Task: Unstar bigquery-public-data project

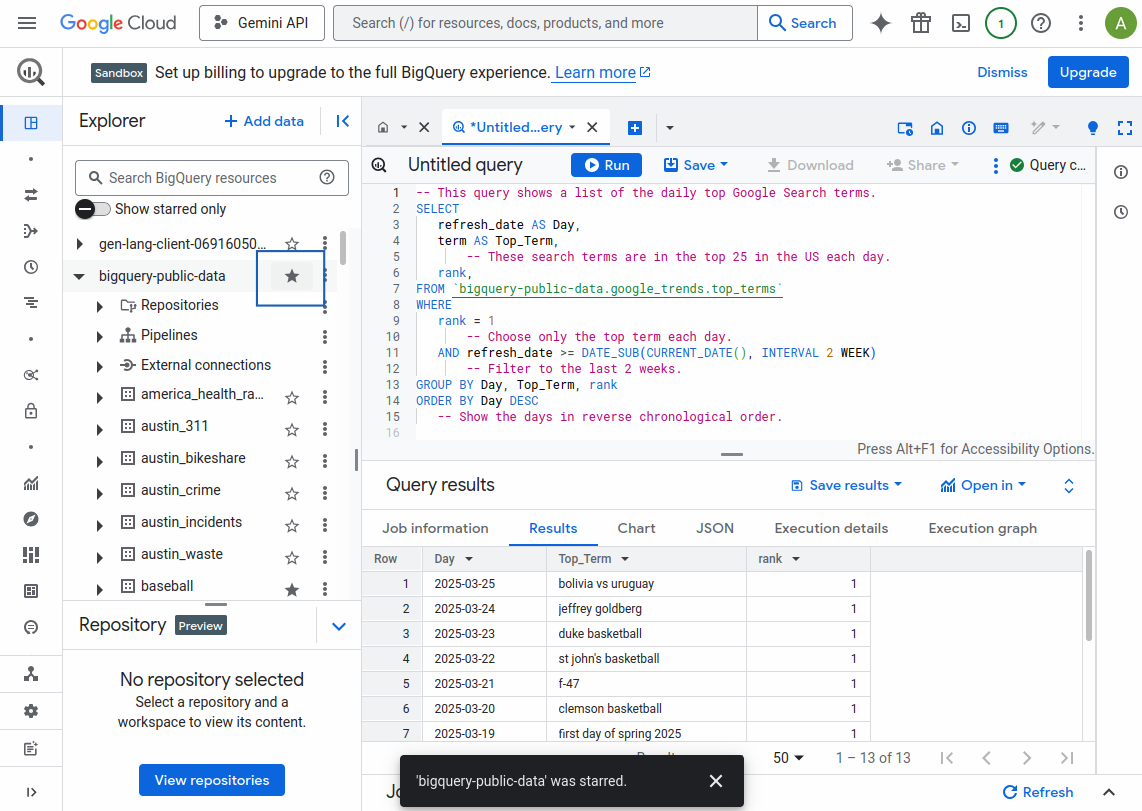Action: (x=292, y=276)
